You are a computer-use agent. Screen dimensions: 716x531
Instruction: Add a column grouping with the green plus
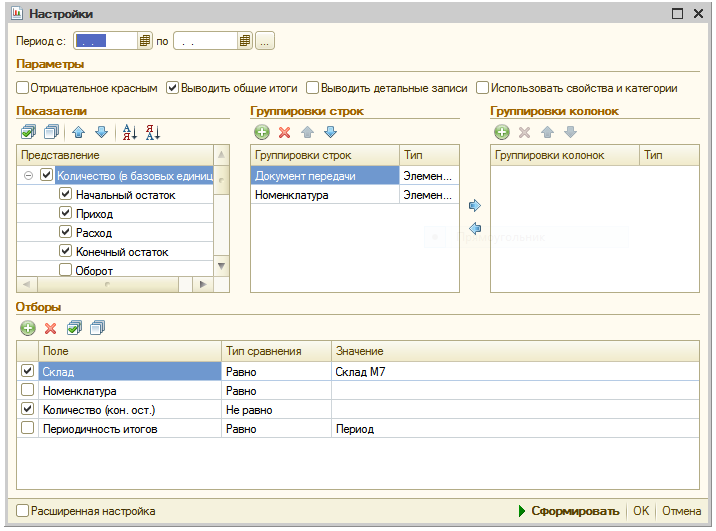coord(502,132)
